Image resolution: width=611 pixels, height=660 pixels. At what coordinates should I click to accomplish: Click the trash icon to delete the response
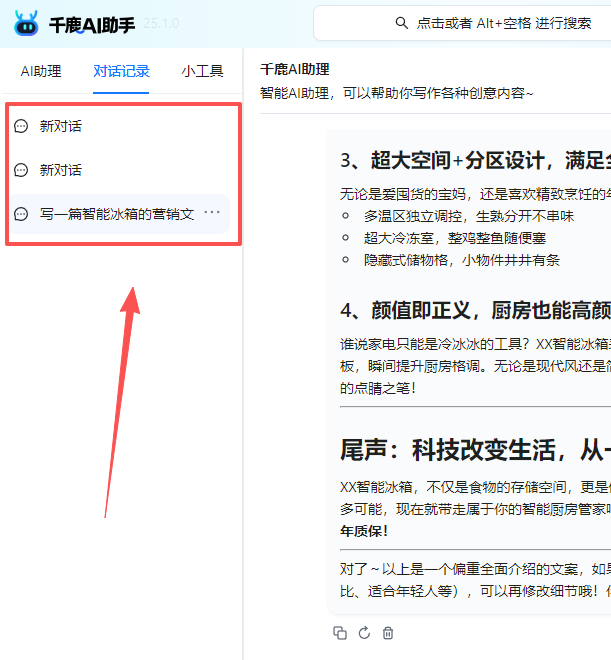(389, 633)
